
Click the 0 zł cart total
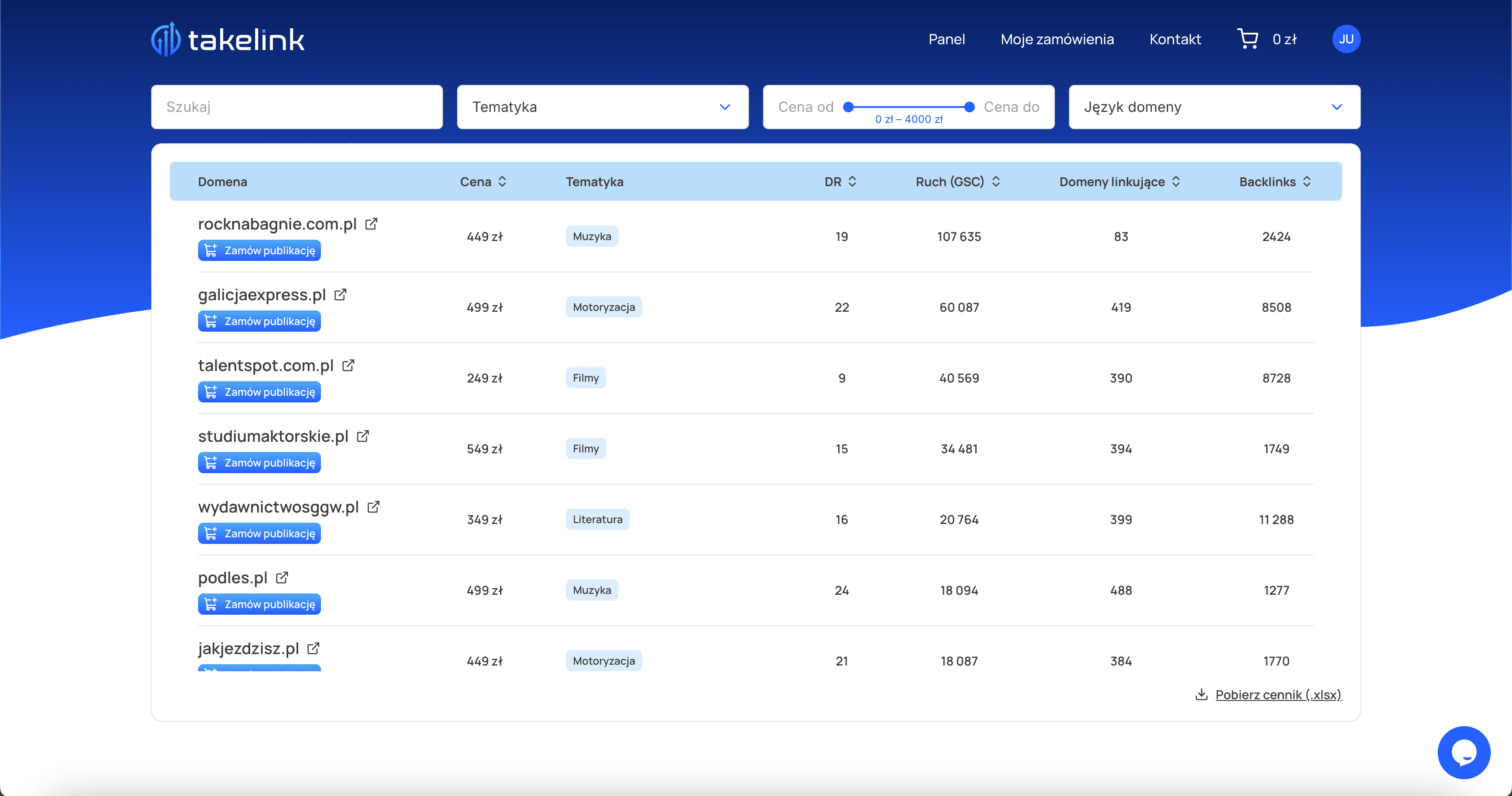[x=1284, y=39]
